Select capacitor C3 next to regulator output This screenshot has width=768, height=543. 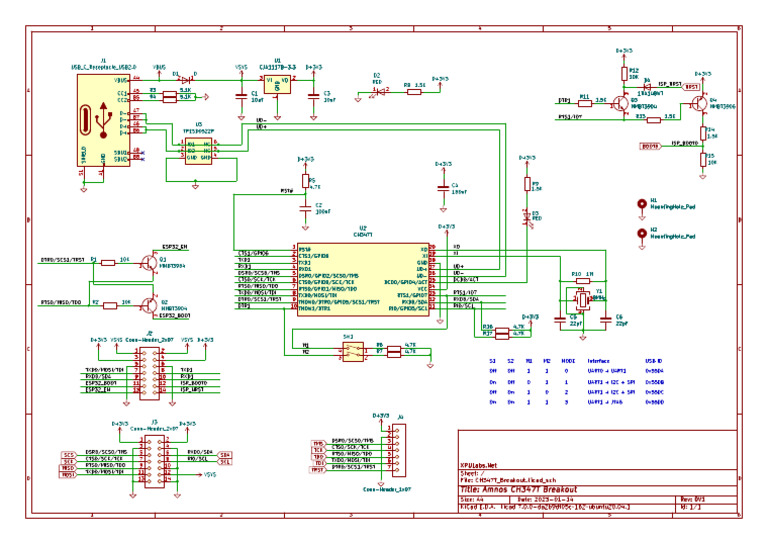pos(313,96)
